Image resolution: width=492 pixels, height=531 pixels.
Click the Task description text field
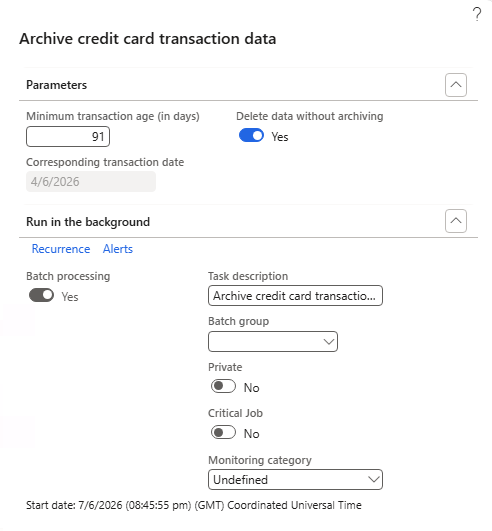(295, 296)
